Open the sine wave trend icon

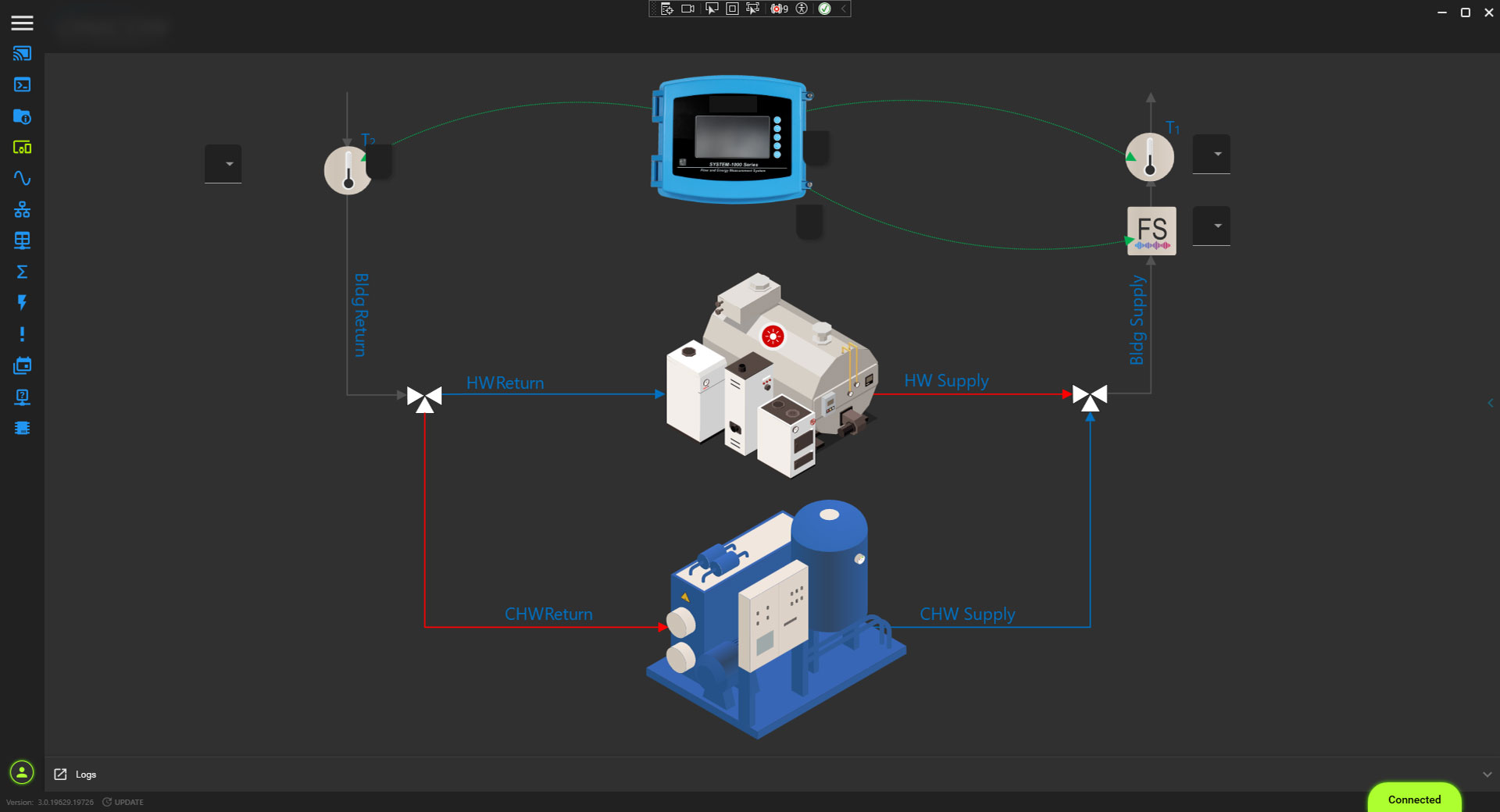tap(22, 178)
